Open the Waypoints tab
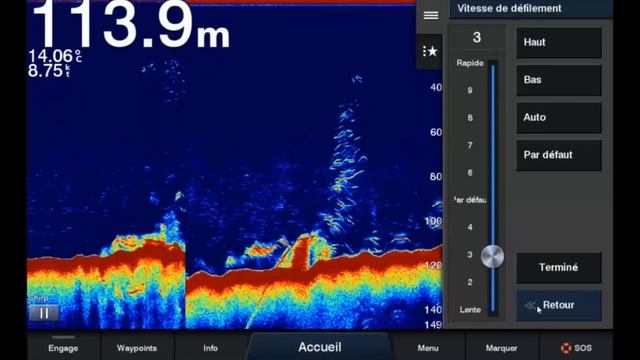Screen dimensions: 640x360 137,348
